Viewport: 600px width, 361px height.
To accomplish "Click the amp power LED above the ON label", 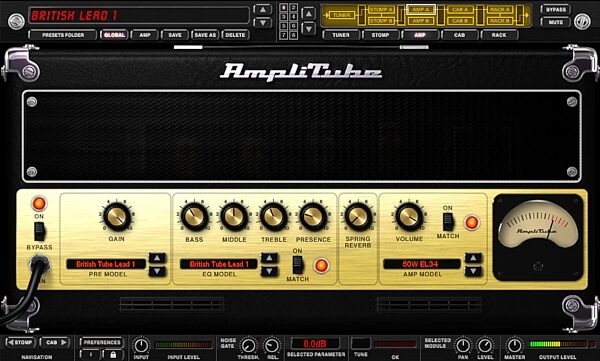I will coord(39,204).
